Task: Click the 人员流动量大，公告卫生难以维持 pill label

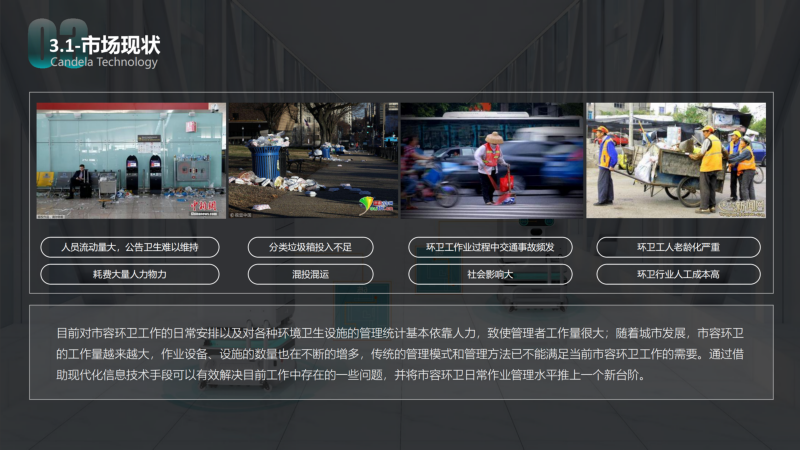Action: pos(130,247)
